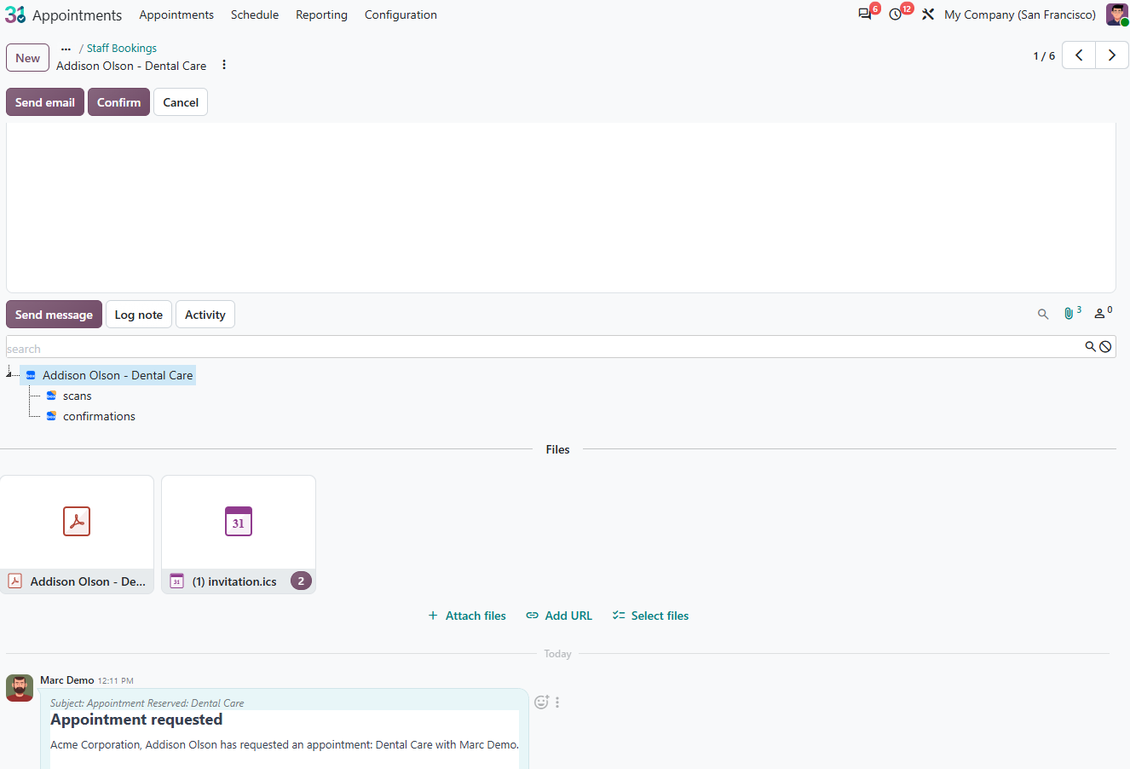This screenshot has height=769, width=1130.
Task: Open message options vertical dots
Action: click(x=557, y=702)
